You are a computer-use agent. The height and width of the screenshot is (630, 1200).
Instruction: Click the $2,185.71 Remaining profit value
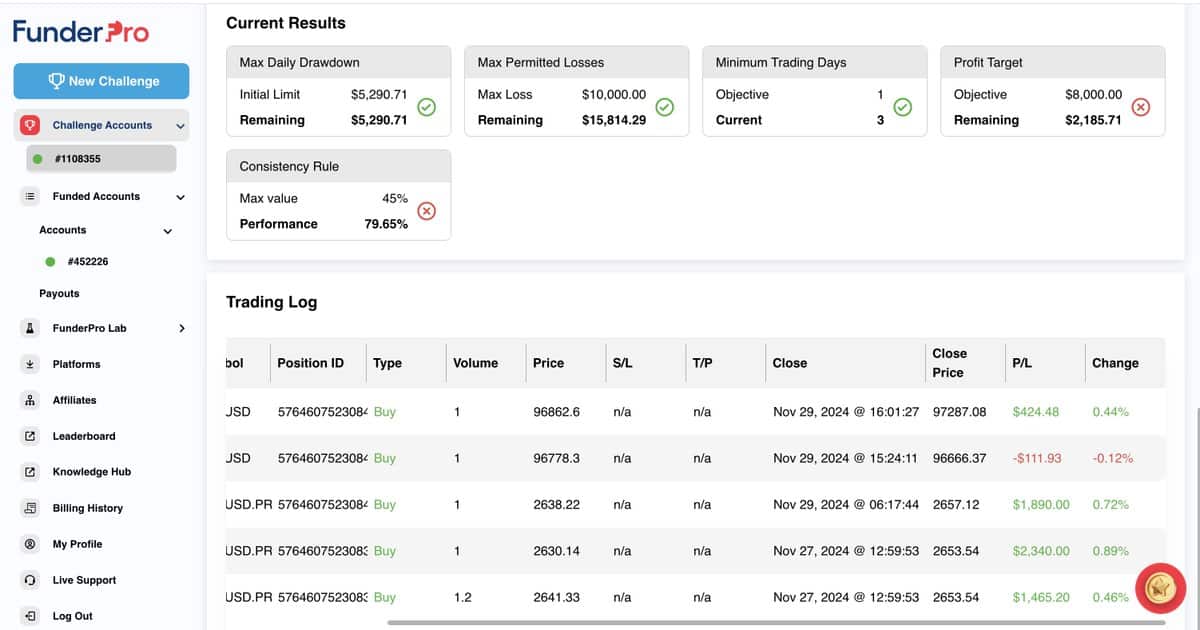point(1094,120)
